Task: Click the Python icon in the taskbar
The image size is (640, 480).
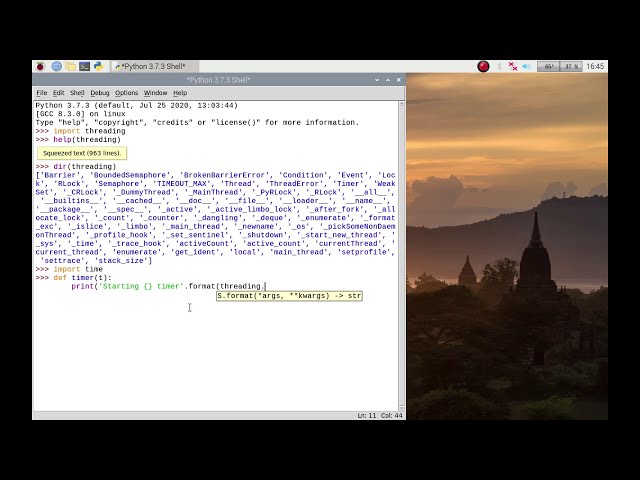Action: (98, 66)
